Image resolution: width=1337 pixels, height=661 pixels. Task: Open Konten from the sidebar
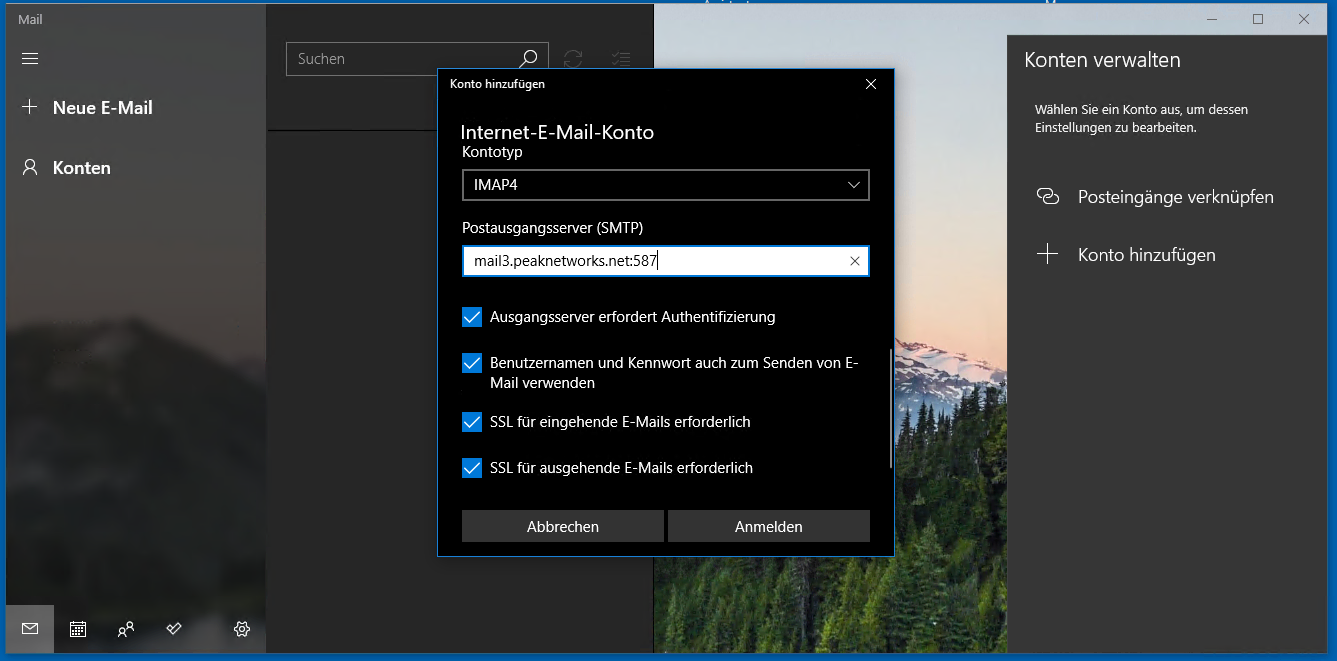[80, 167]
